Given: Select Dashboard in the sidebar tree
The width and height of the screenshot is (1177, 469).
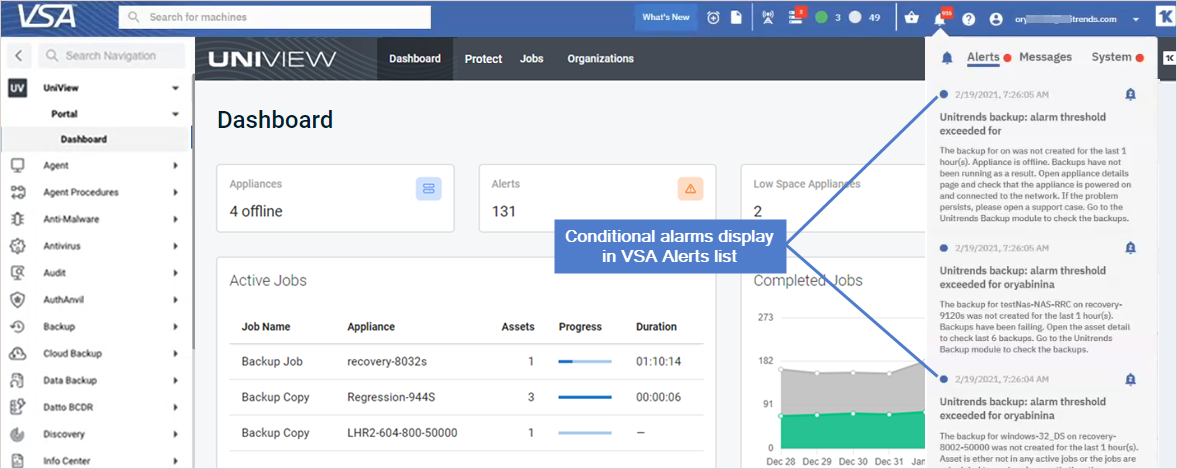Looking at the screenshot, I should [83, 139].
